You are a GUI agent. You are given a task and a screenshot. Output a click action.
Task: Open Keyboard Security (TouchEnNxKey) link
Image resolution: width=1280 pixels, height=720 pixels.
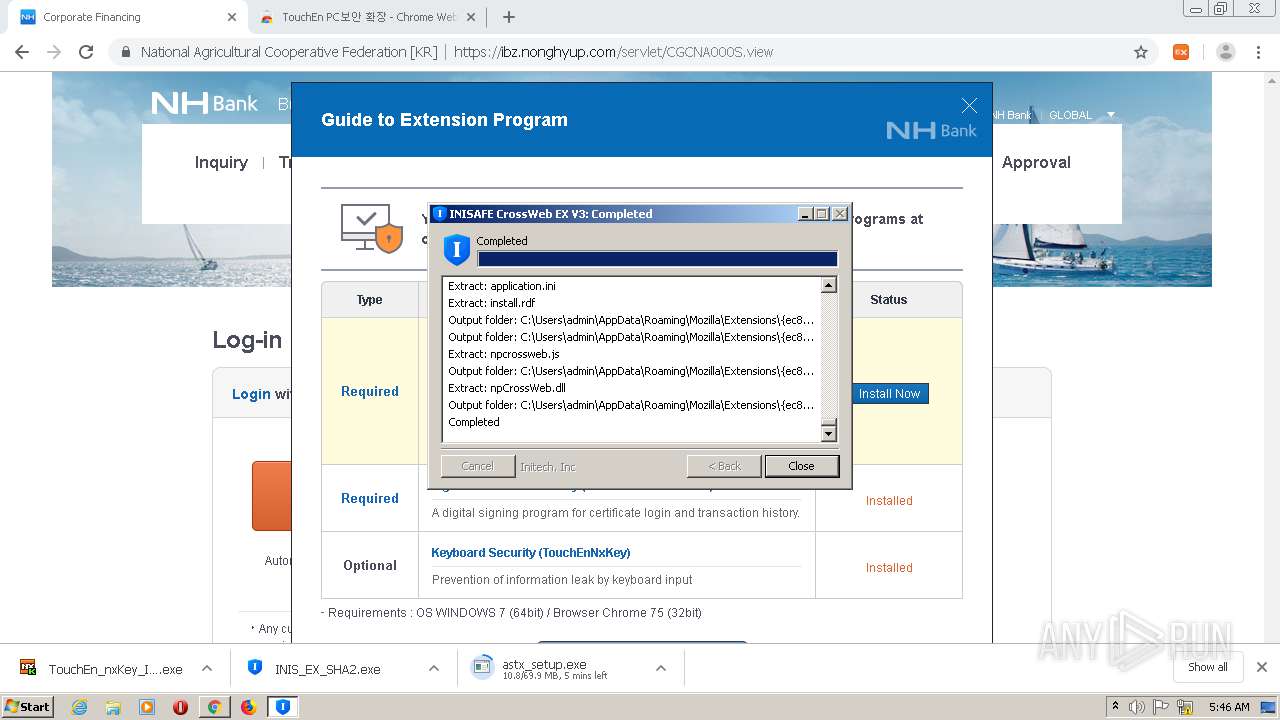pos(530,552)
